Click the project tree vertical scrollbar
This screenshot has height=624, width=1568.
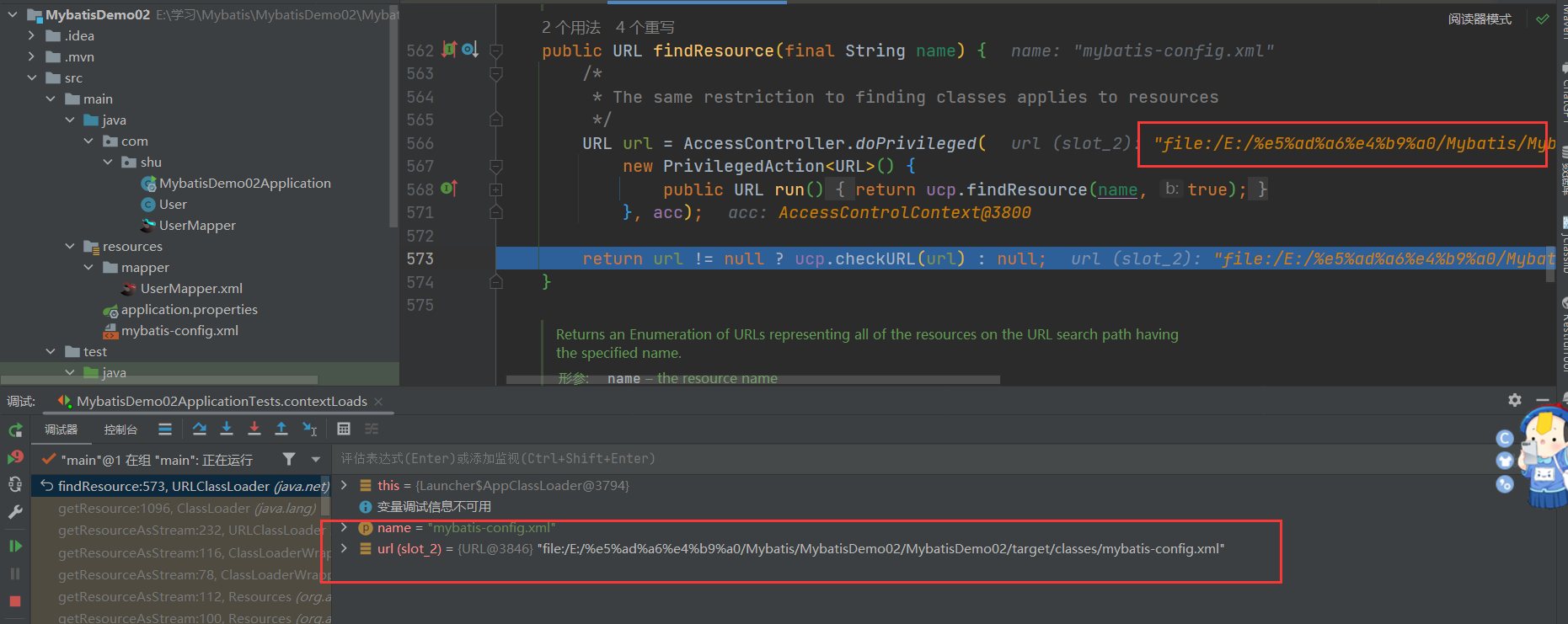pos(393,116)
